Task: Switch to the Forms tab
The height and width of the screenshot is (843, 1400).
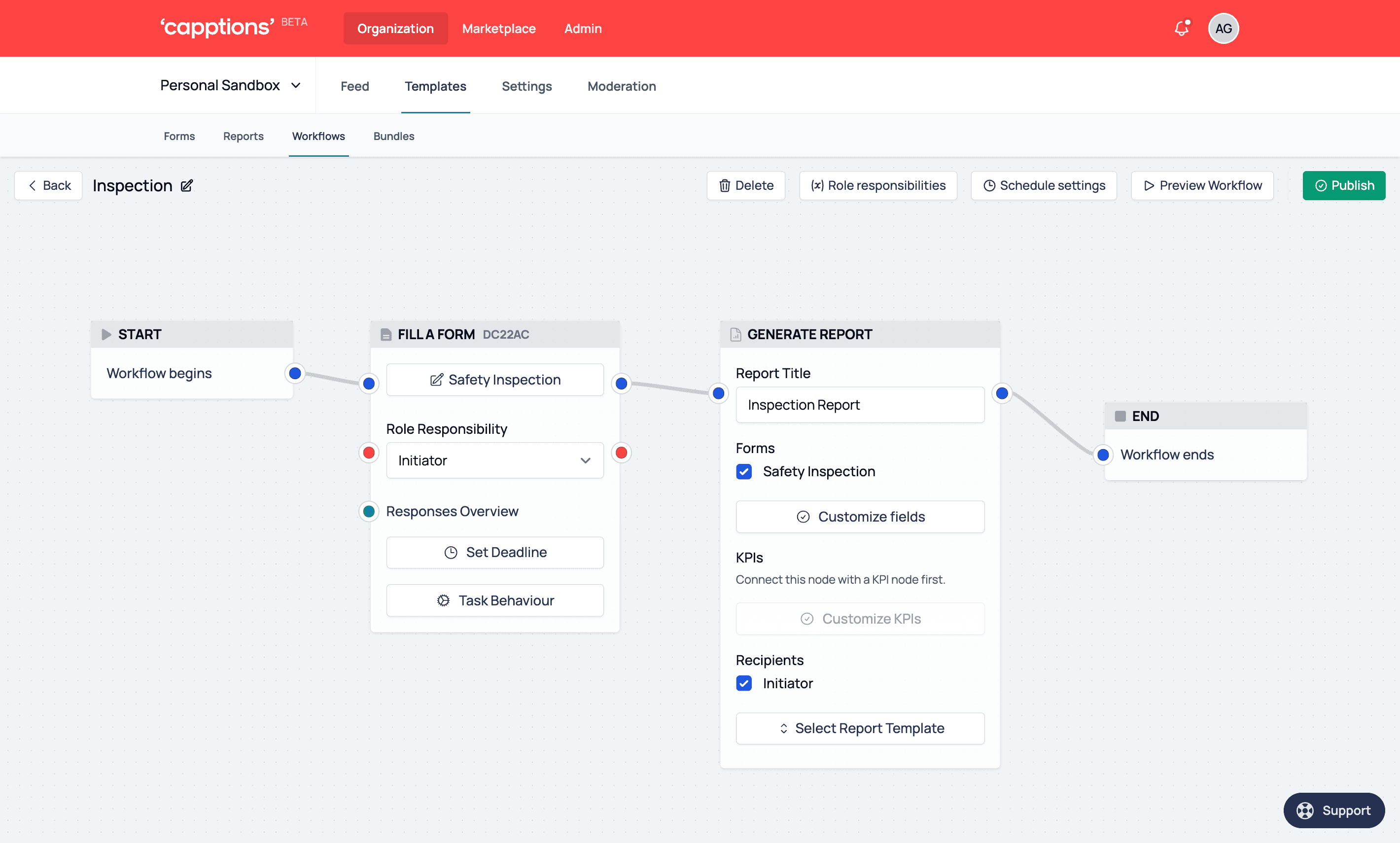Action: pos(179,136)
